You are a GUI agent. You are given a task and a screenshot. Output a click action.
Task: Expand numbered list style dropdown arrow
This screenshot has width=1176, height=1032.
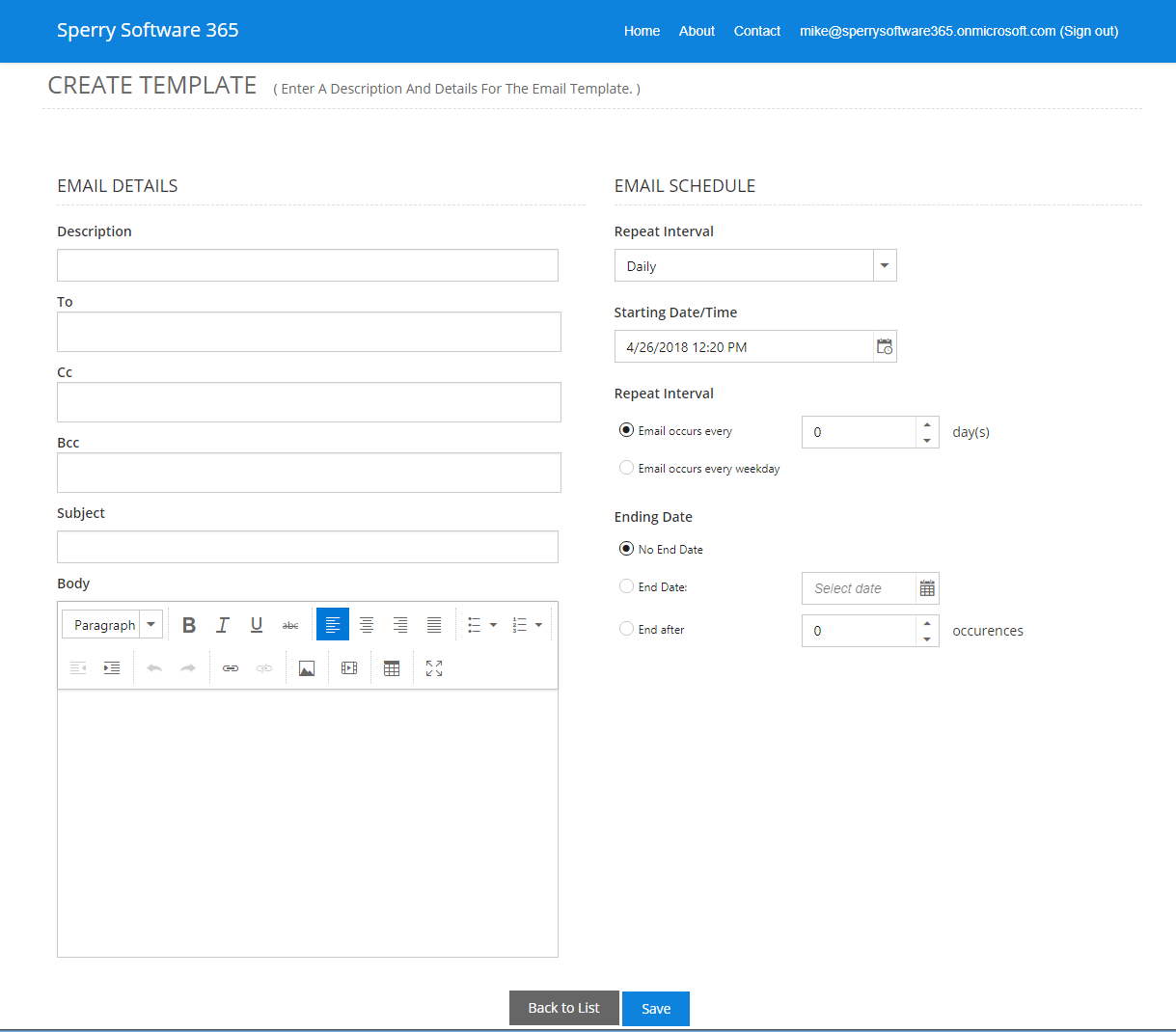pyautogui.click(x=538, y=625)
